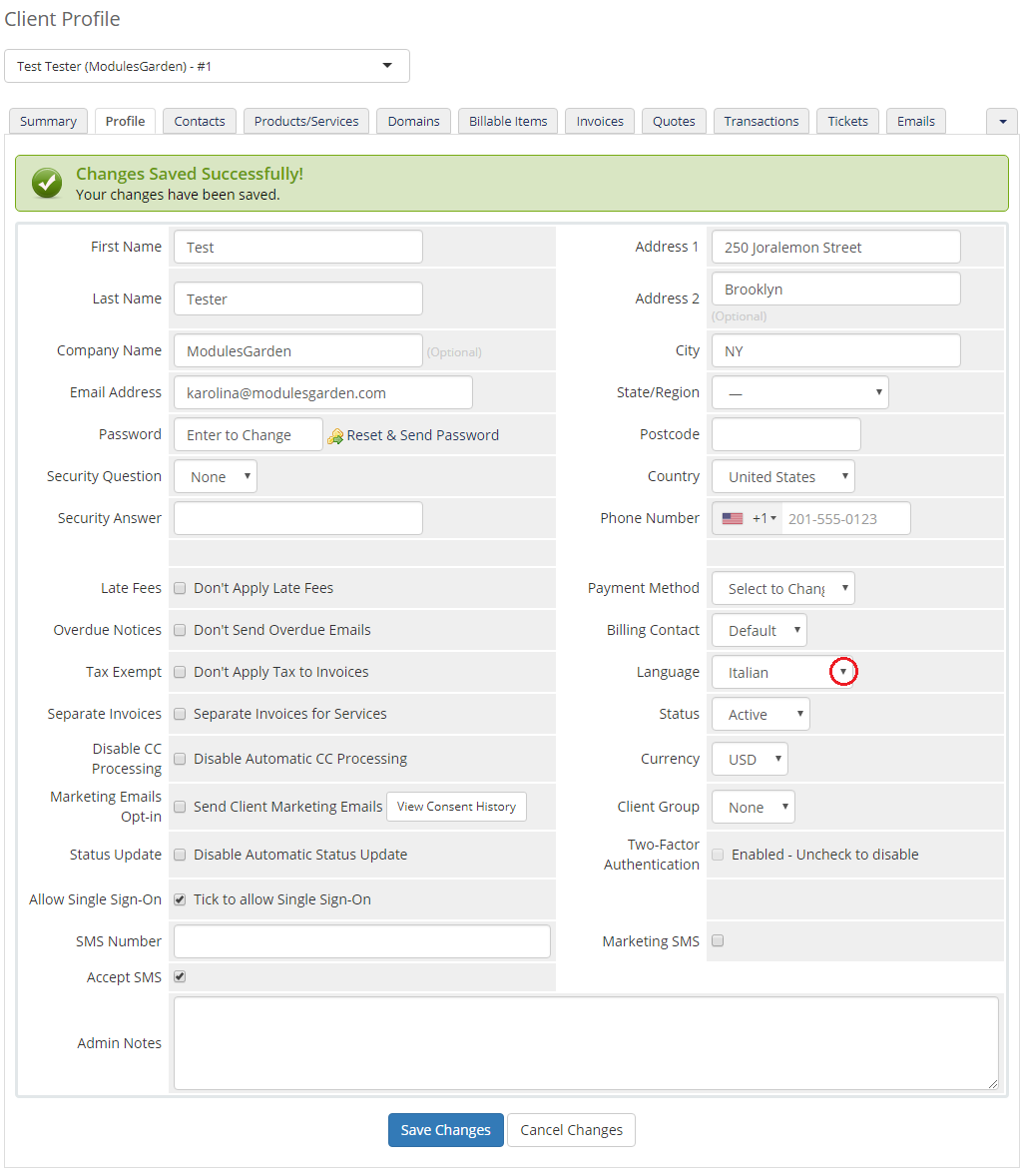
Task: Open the Security Question dropdown
Action: pos(216,477)
